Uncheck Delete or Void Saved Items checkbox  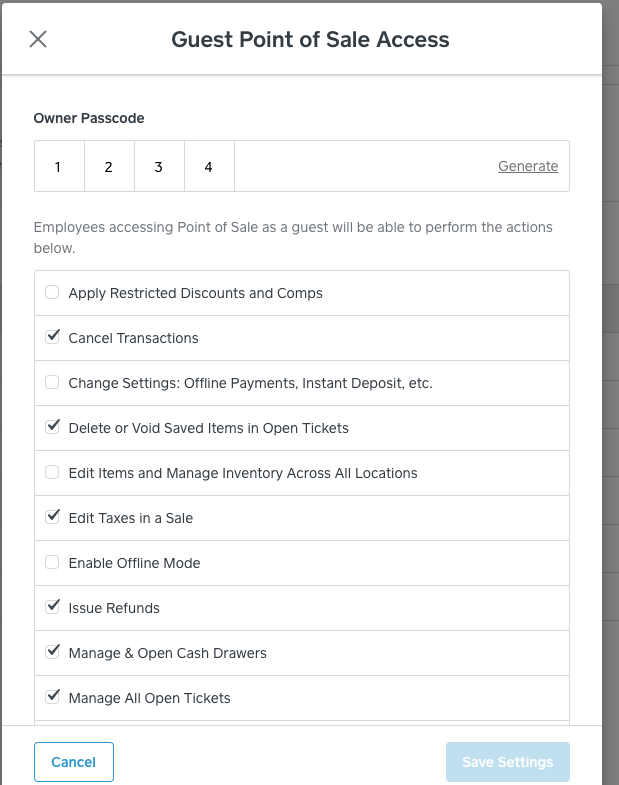[x=52, y=427]
